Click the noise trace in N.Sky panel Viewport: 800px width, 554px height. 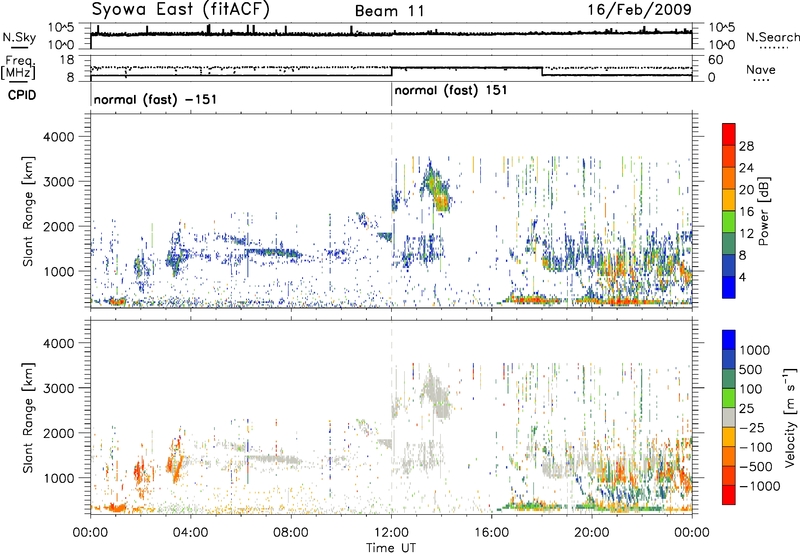click(x=391, y=34)
